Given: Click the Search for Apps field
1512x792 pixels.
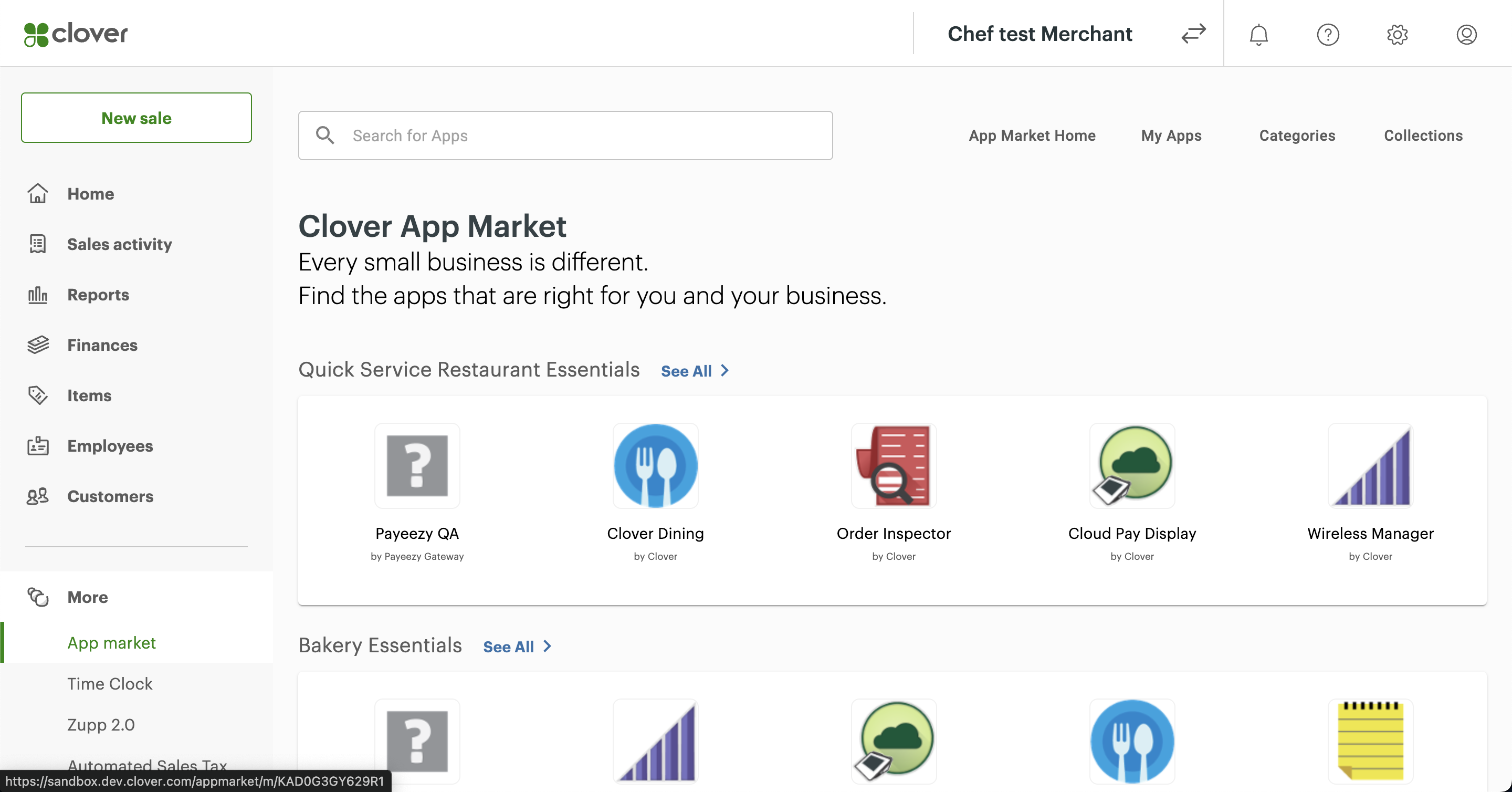Looking at the screenshot, I should coord(565,136).
